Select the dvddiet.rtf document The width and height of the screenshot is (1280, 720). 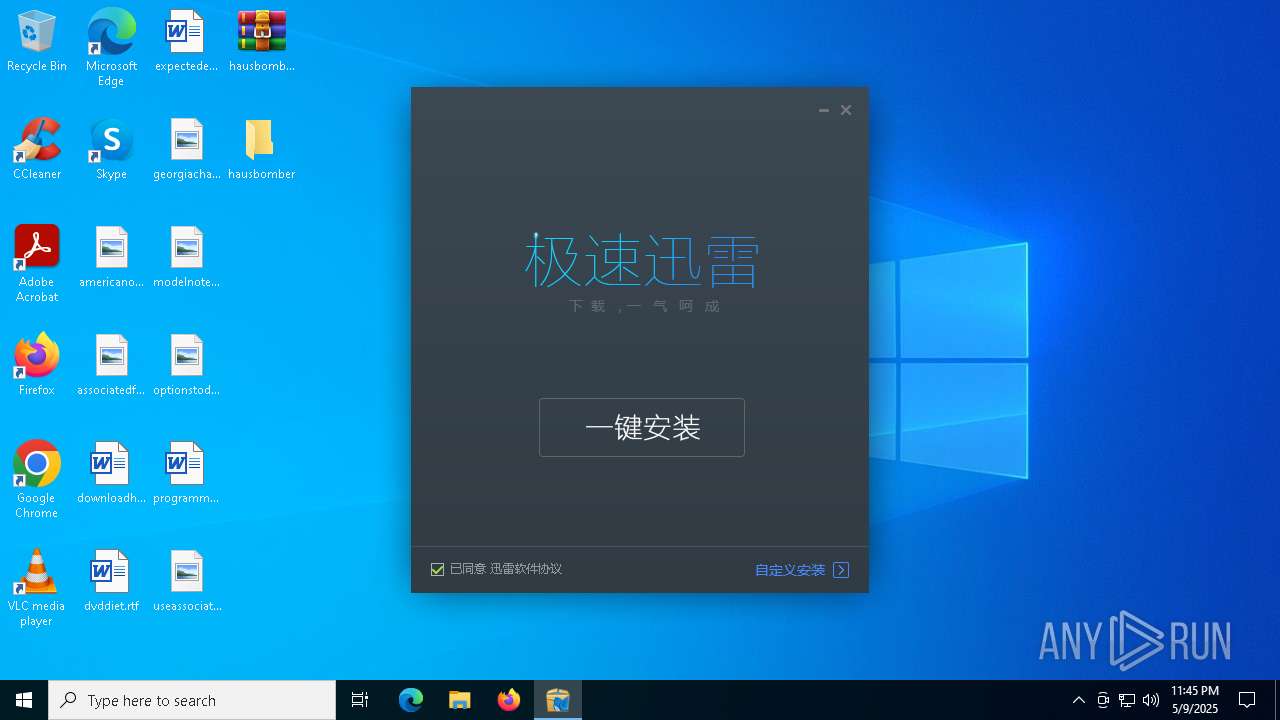tap(111, 582)
